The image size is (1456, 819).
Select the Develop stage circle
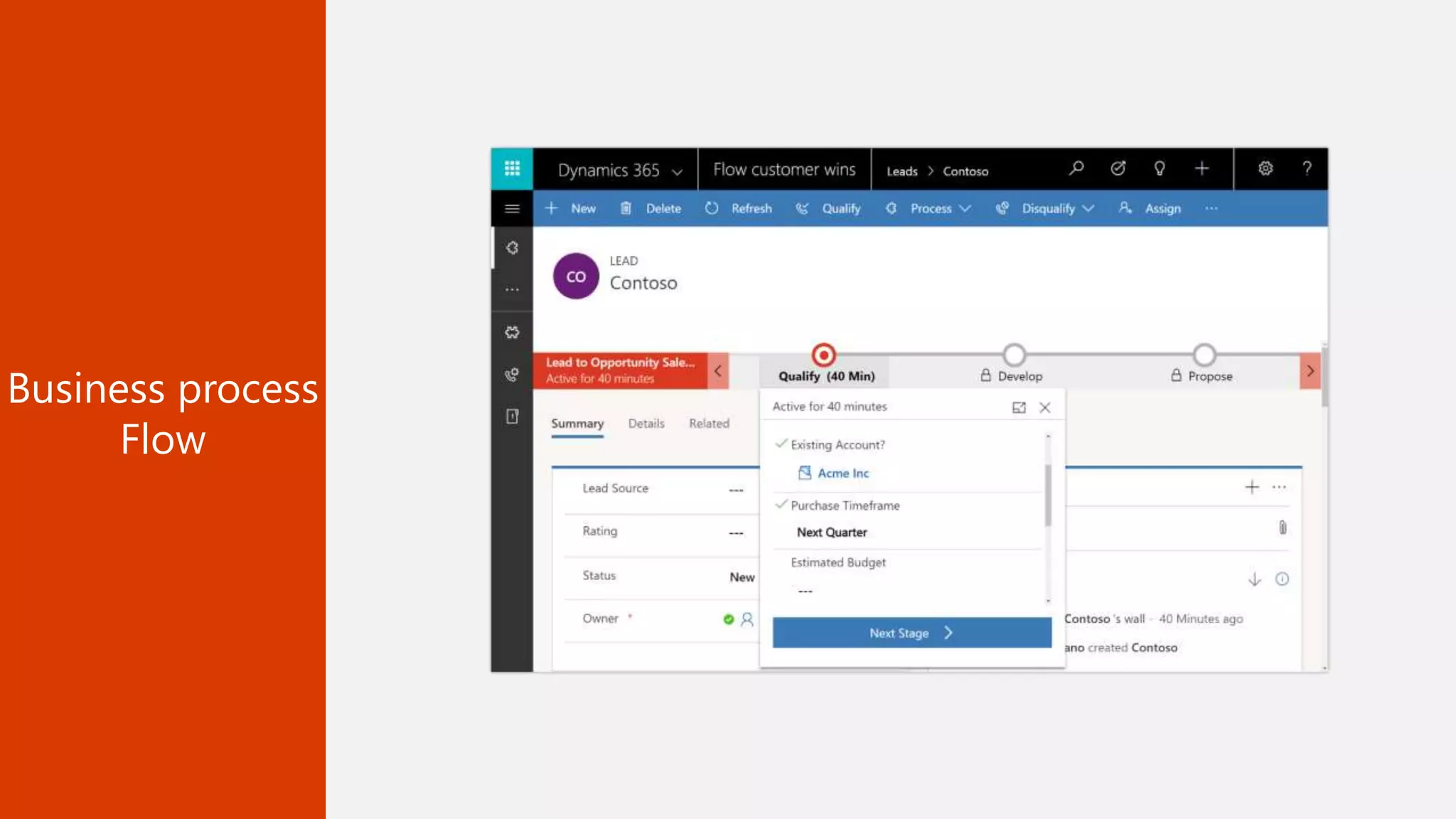point(1014,355)
